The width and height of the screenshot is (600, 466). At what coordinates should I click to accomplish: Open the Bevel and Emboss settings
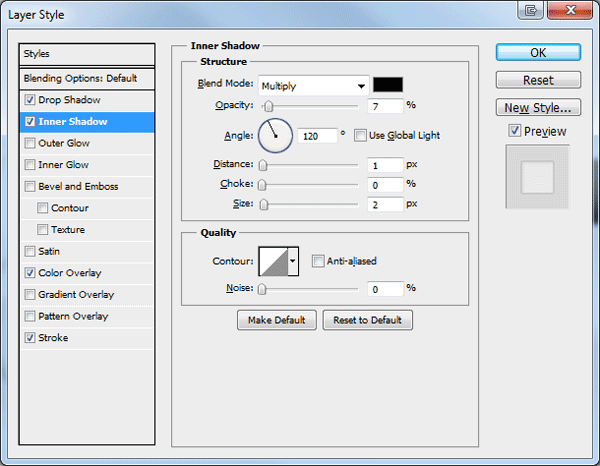[78, 186]
